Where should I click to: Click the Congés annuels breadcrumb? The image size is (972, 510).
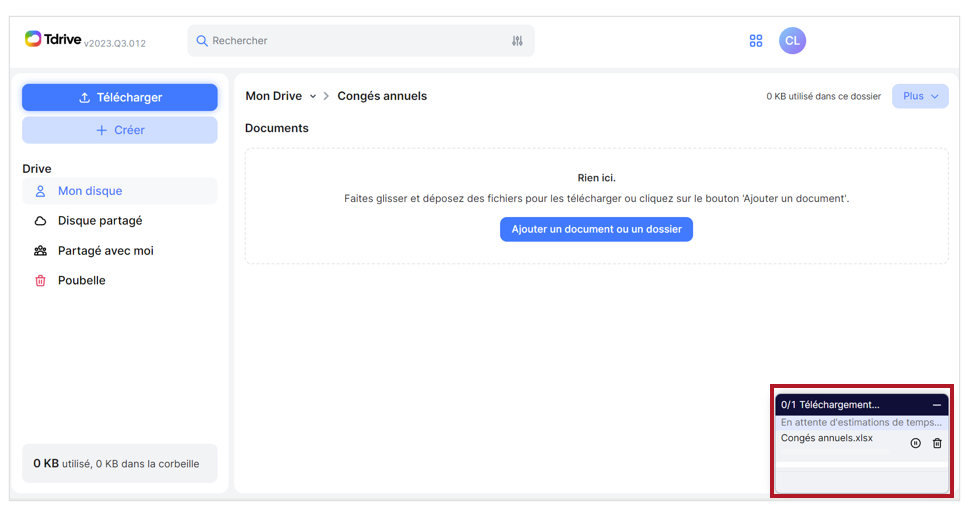point(382,96)
